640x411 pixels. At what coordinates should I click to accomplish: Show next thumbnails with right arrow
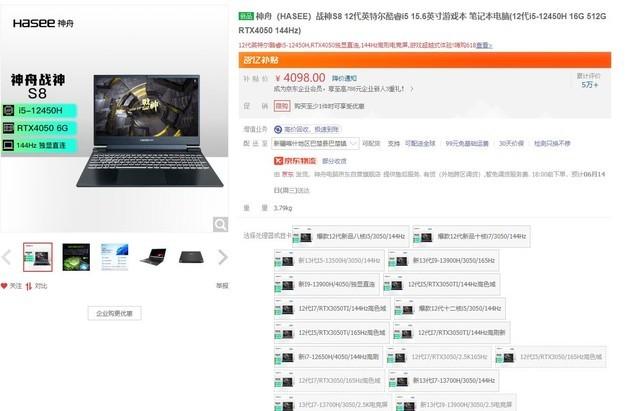[x=222, y=257]
